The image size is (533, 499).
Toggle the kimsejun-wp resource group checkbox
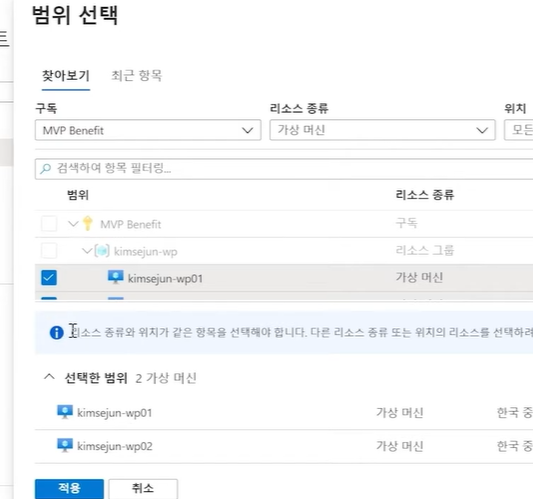pos(49,251)
